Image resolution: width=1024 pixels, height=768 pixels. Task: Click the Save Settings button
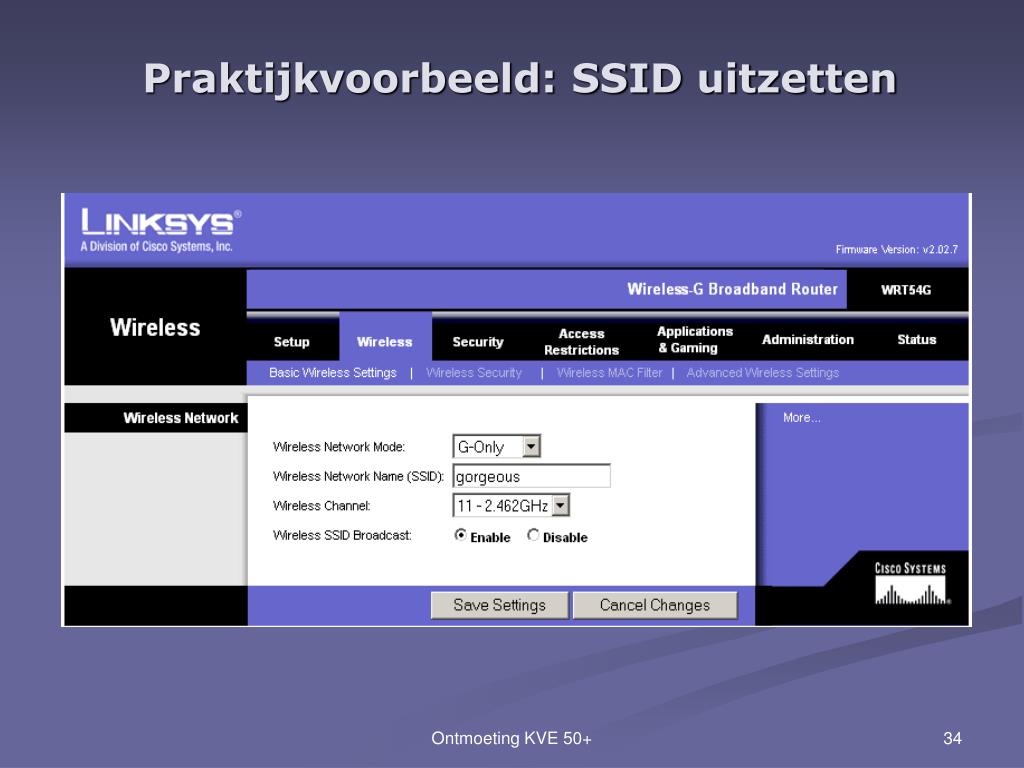tap(500, 605)
